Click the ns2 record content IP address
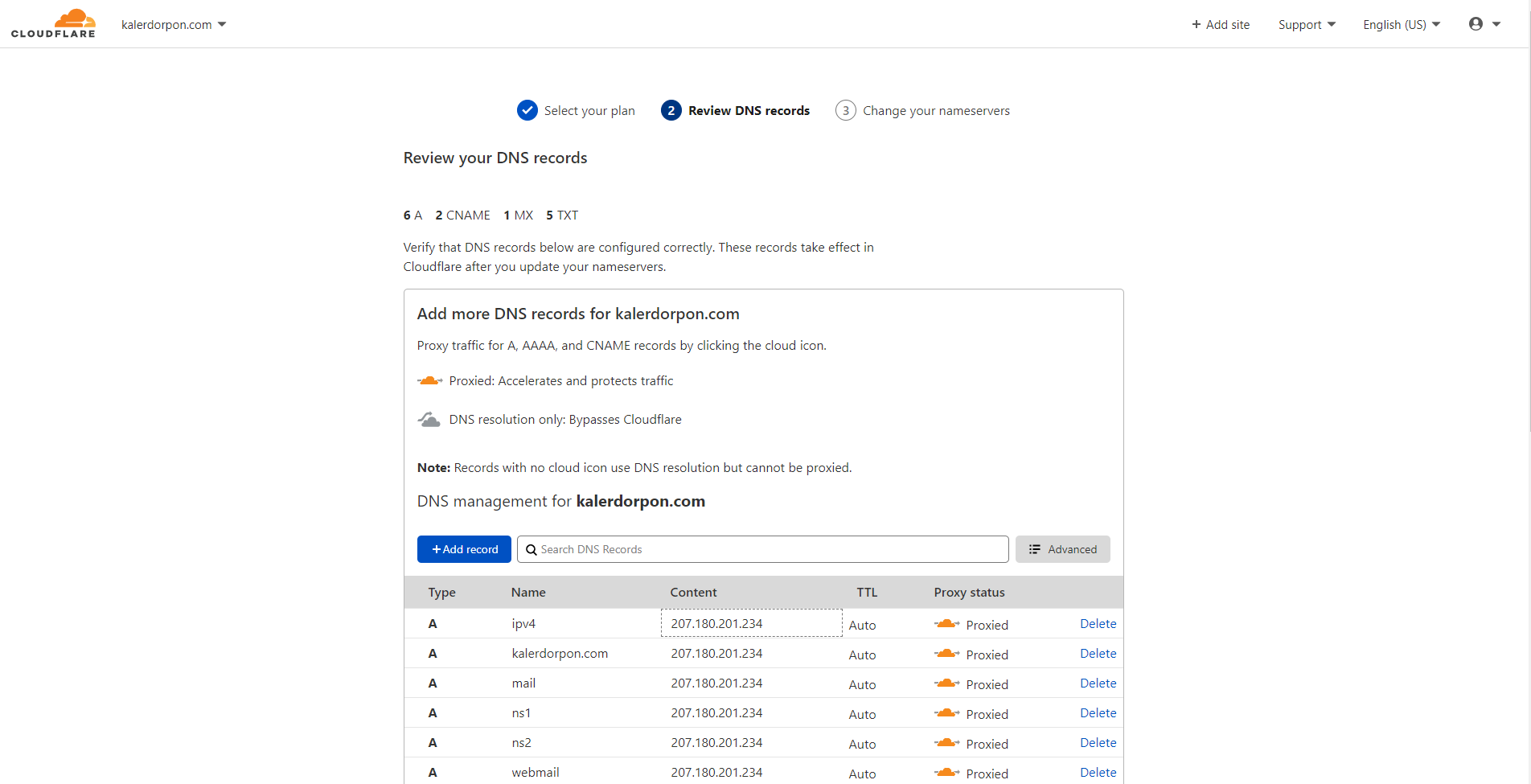The width and height of the screenshot is (1531, 784). 716,743
